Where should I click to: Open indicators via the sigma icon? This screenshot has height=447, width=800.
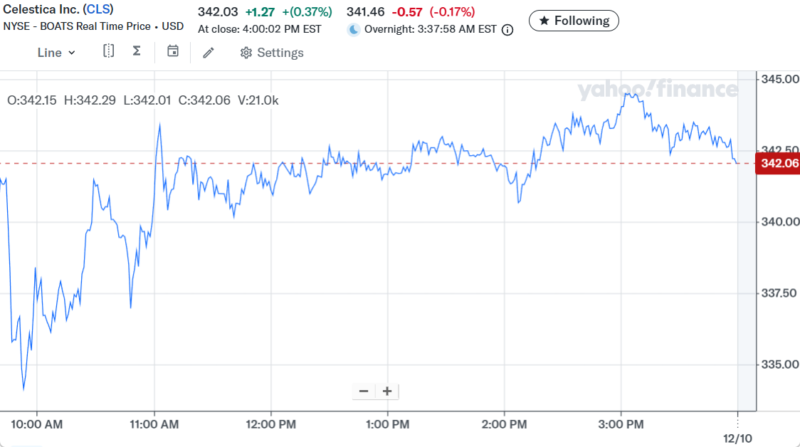tap(137, 51)
